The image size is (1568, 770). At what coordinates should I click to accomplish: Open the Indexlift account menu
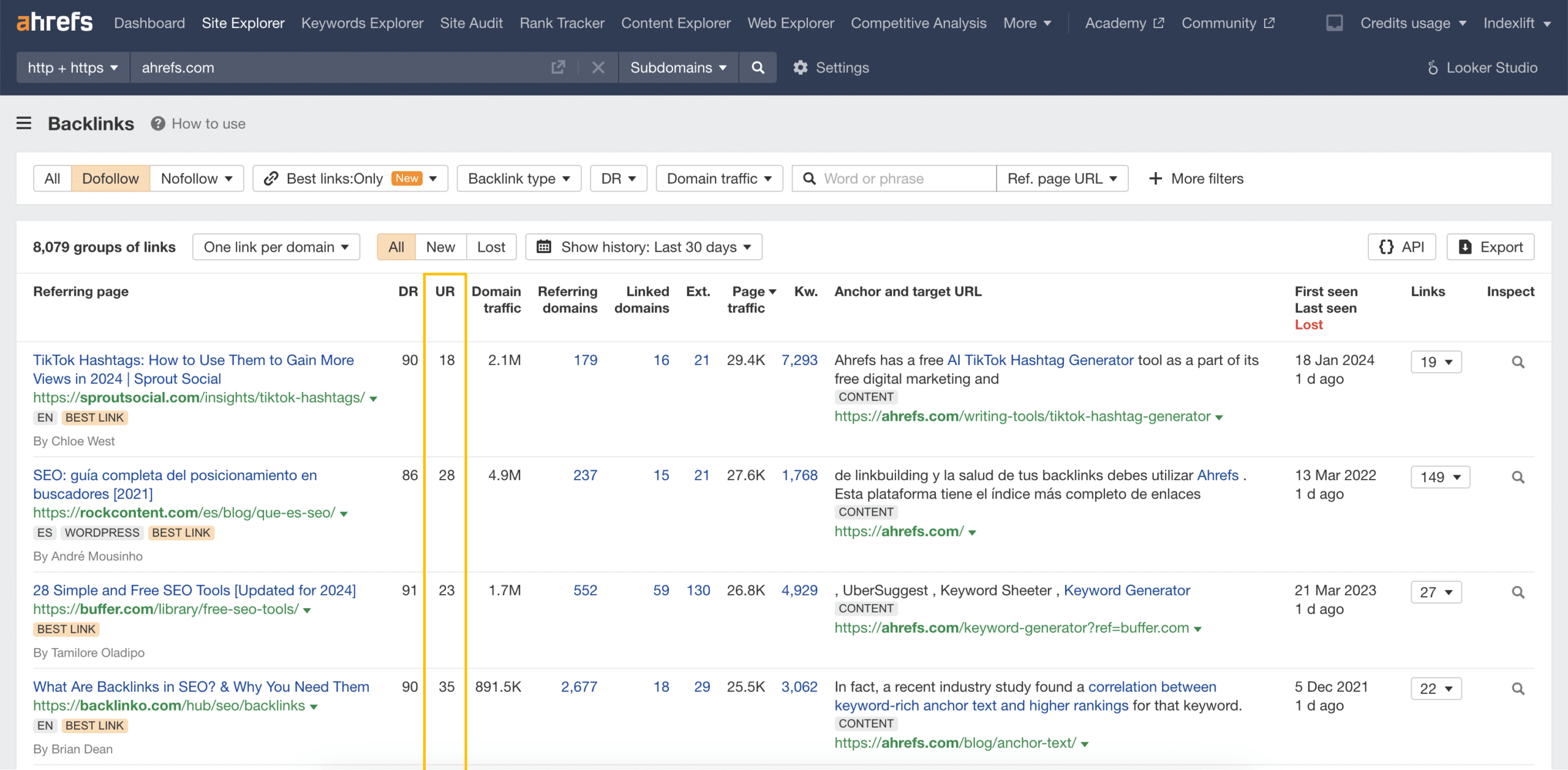coord(1517,23)
